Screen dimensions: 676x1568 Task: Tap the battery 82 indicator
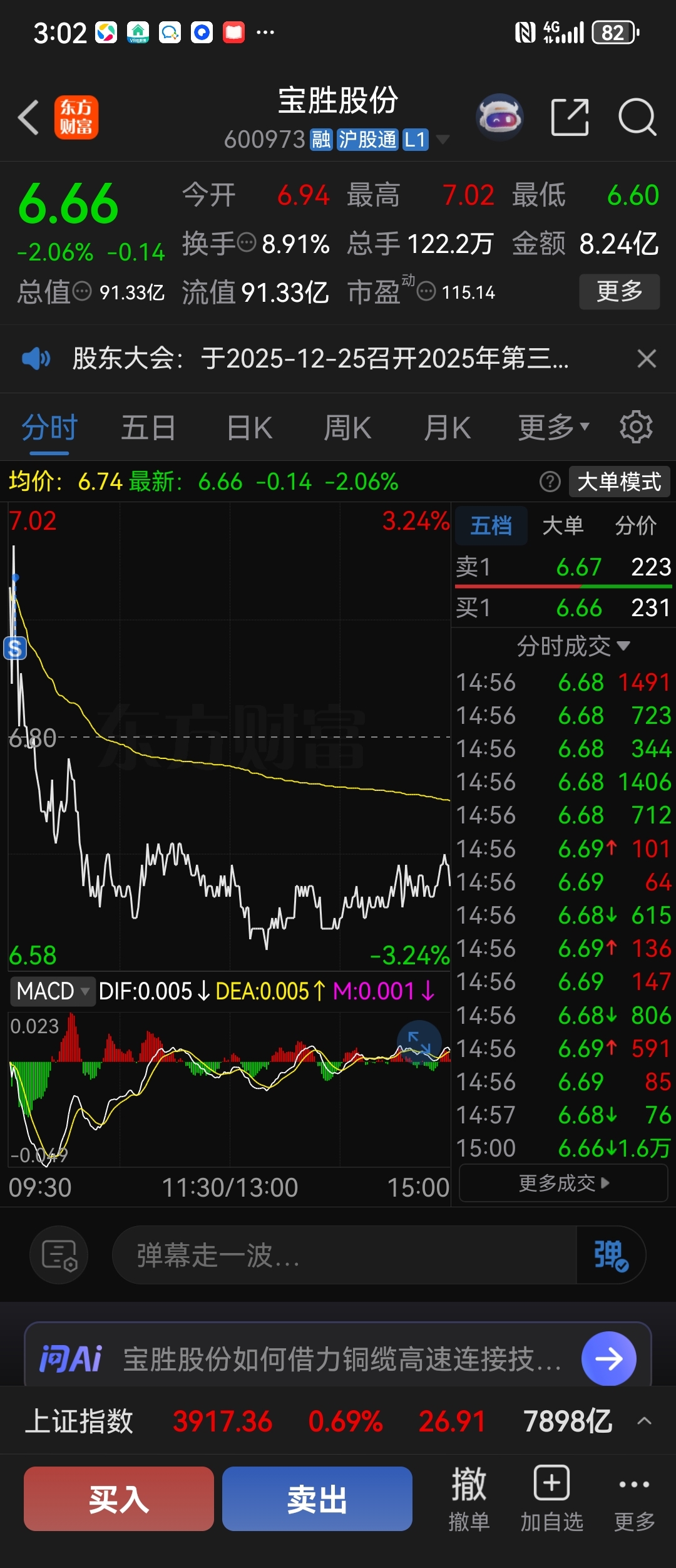(x=616, y=33)
